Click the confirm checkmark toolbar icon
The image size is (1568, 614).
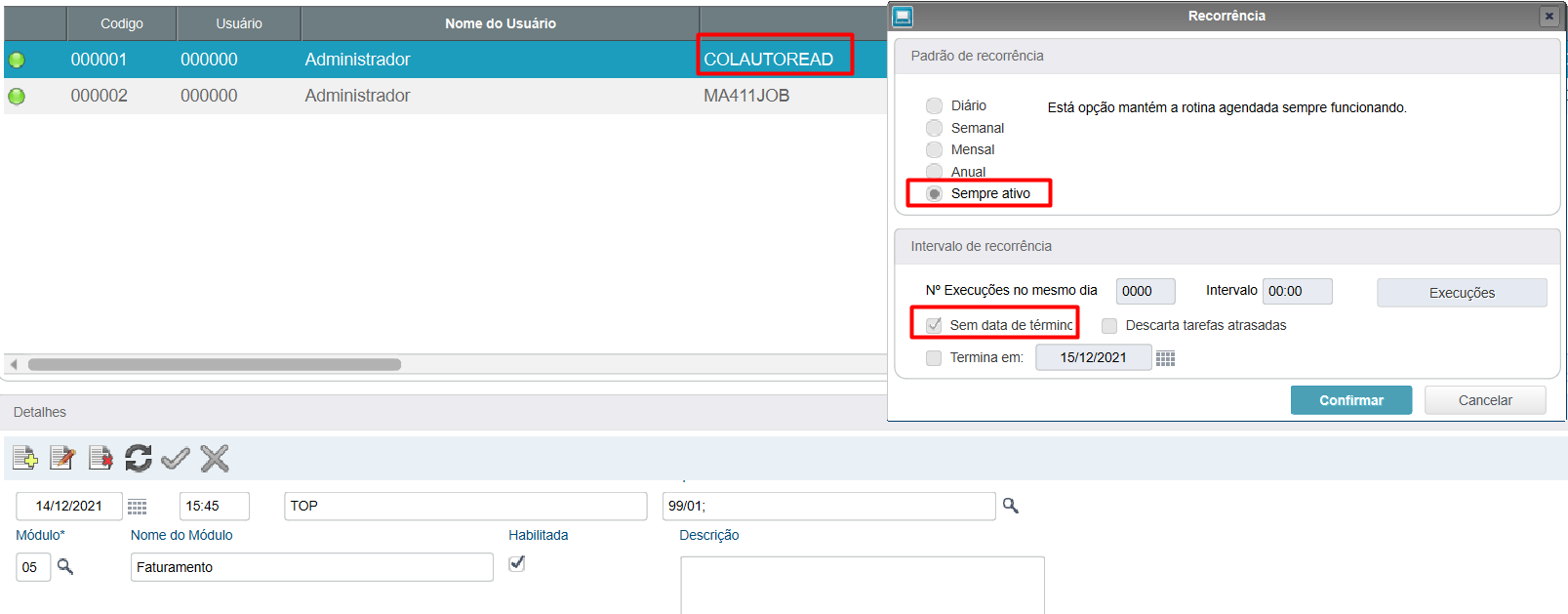[x=176, y=457]
